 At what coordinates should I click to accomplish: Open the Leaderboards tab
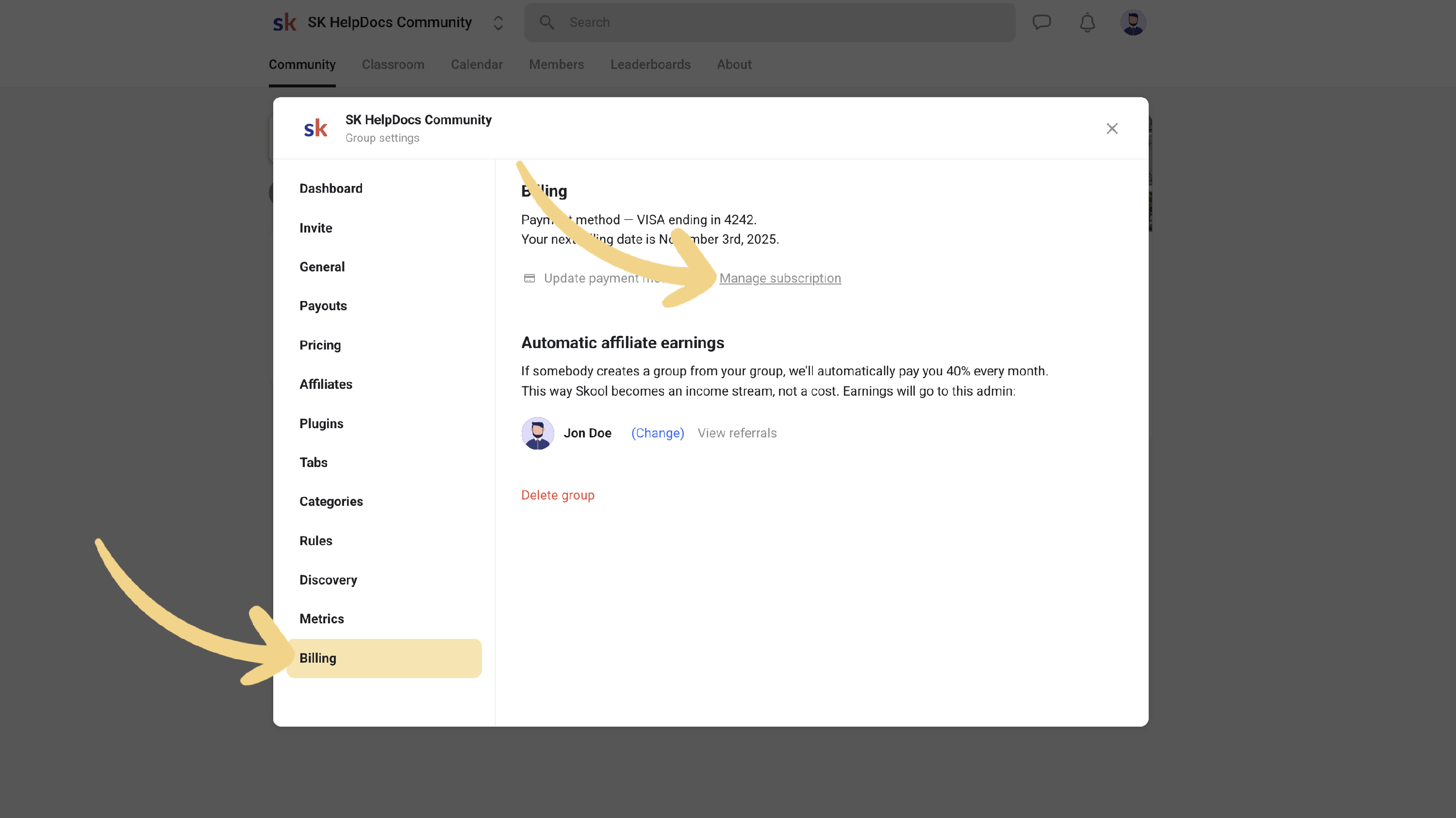650,65
